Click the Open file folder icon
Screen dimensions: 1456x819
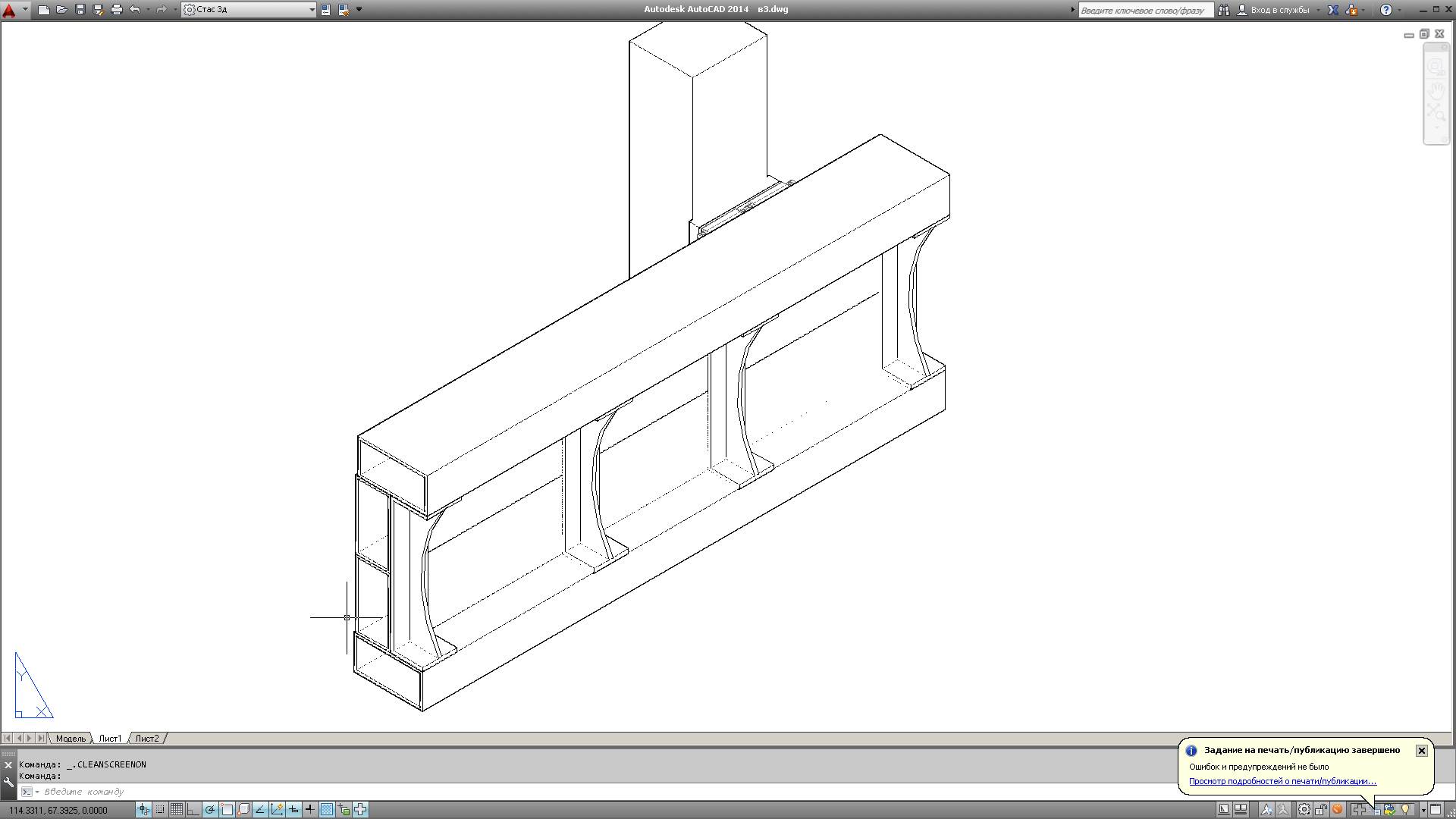61,10
